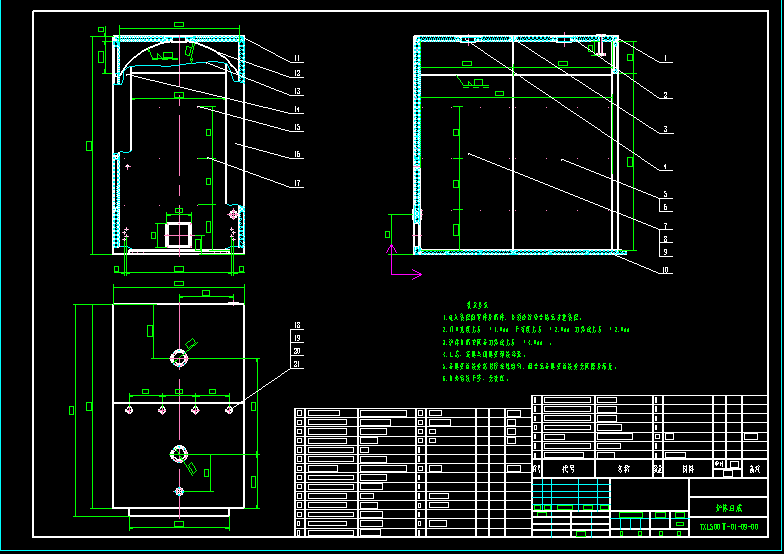Select boxed part callout number 20
Viewport: 784px width, 554px height.
point(297,351)
